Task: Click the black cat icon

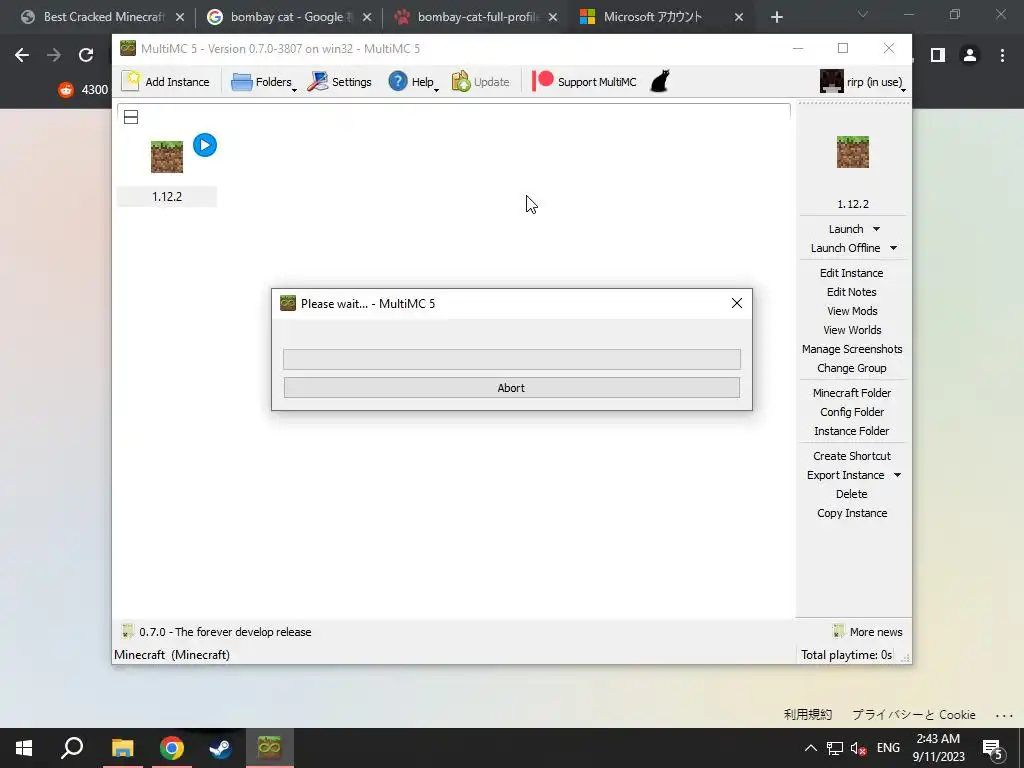Action: click(x=660, y=82)
